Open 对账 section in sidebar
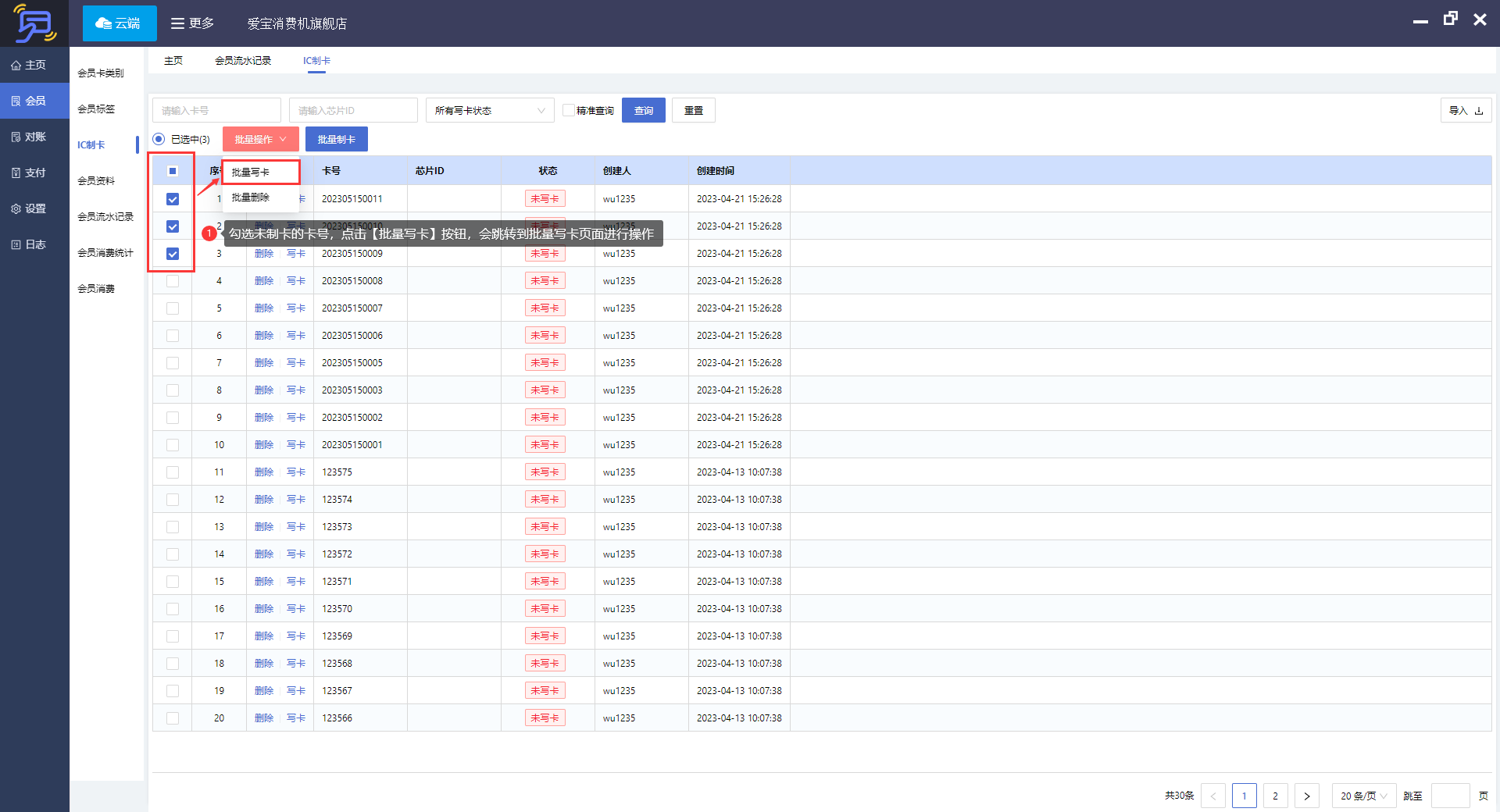The image size is (1500, 812). coord(34,137)
